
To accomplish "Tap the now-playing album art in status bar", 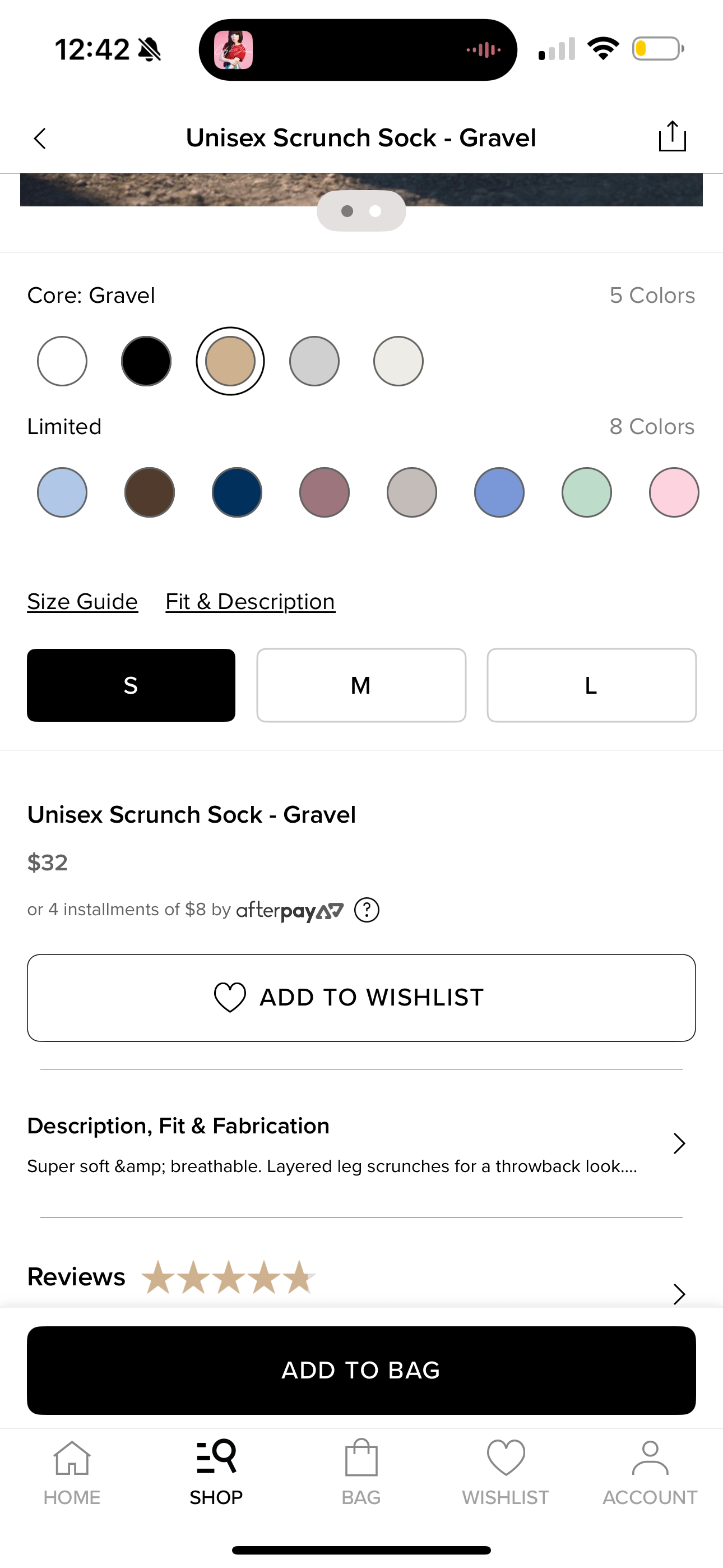I will coord(234,50).
